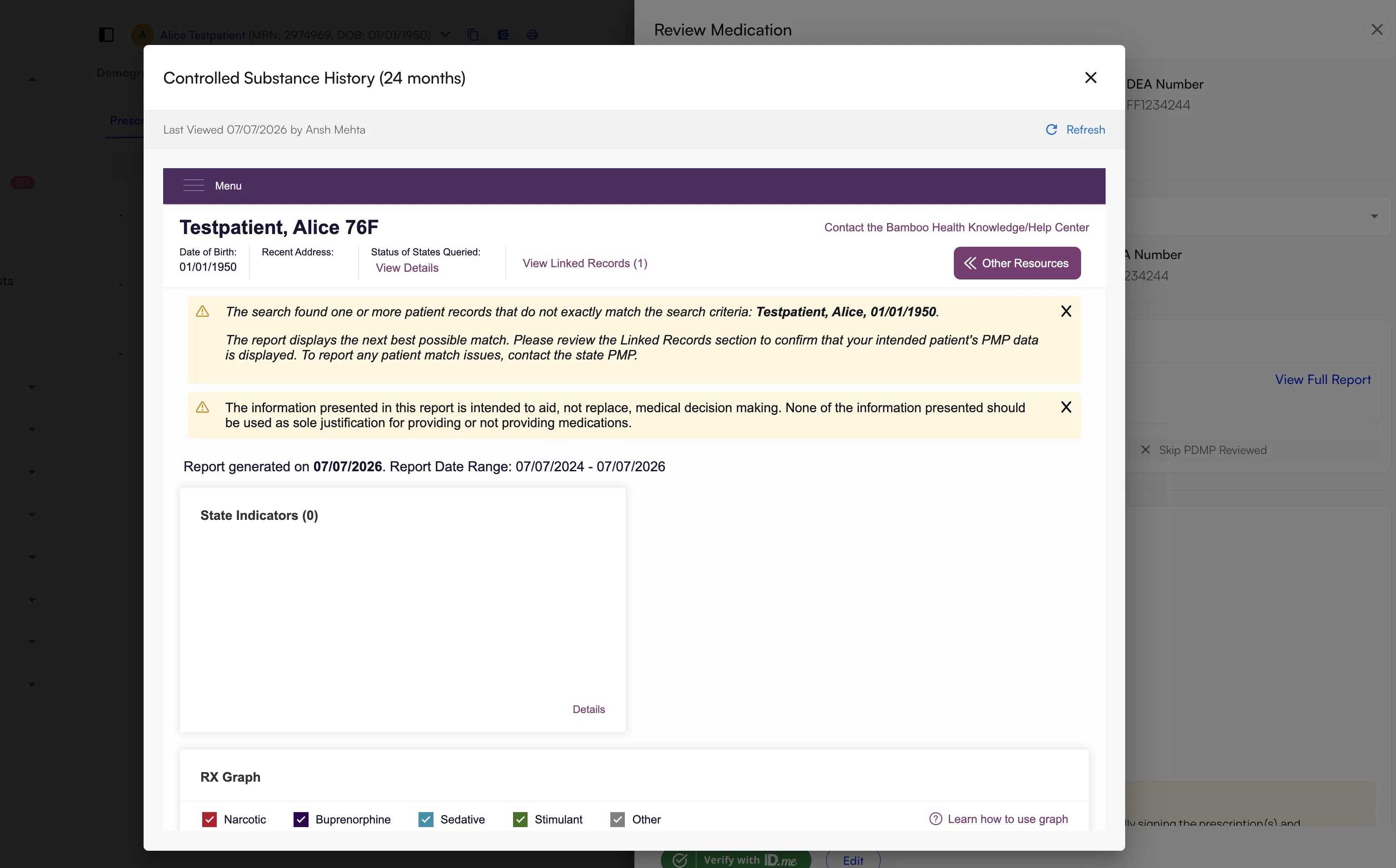Uncheck the Sedative checkbox
Screen dimensions: 1396x868
[426, 819]
